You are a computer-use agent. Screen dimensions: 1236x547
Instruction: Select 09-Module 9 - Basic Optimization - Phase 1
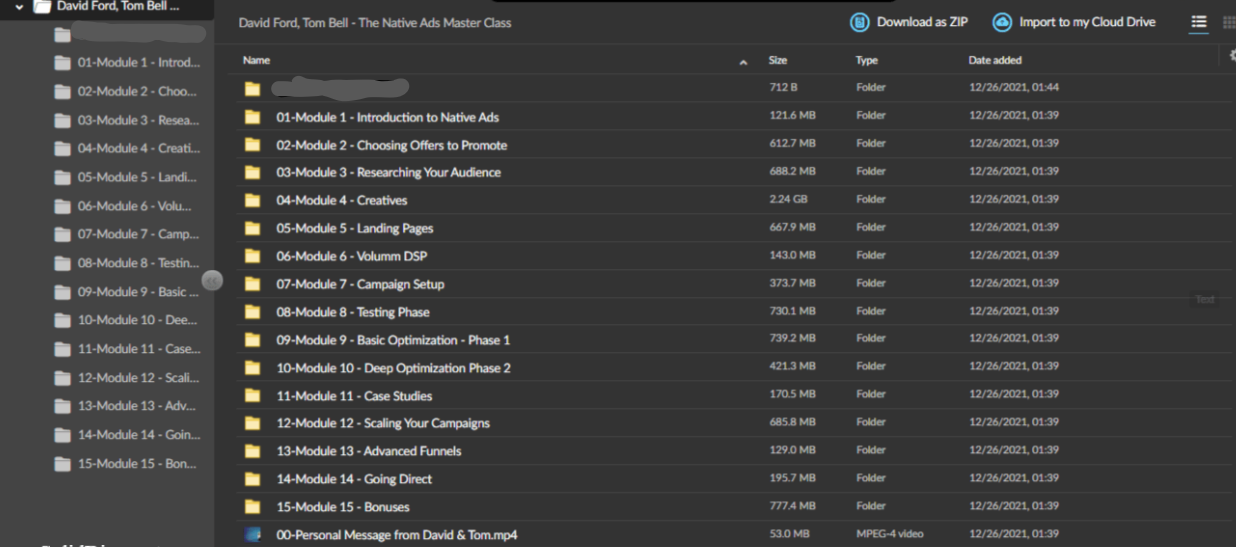[393, 340]
